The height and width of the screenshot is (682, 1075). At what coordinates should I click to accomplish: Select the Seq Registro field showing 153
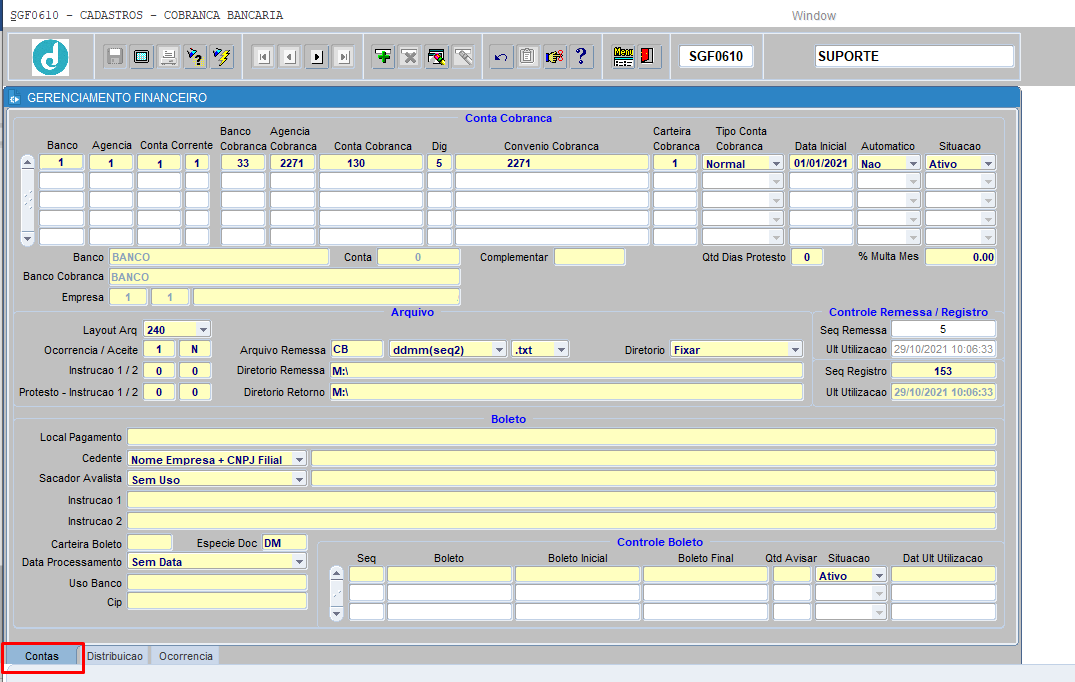[943, 371]
